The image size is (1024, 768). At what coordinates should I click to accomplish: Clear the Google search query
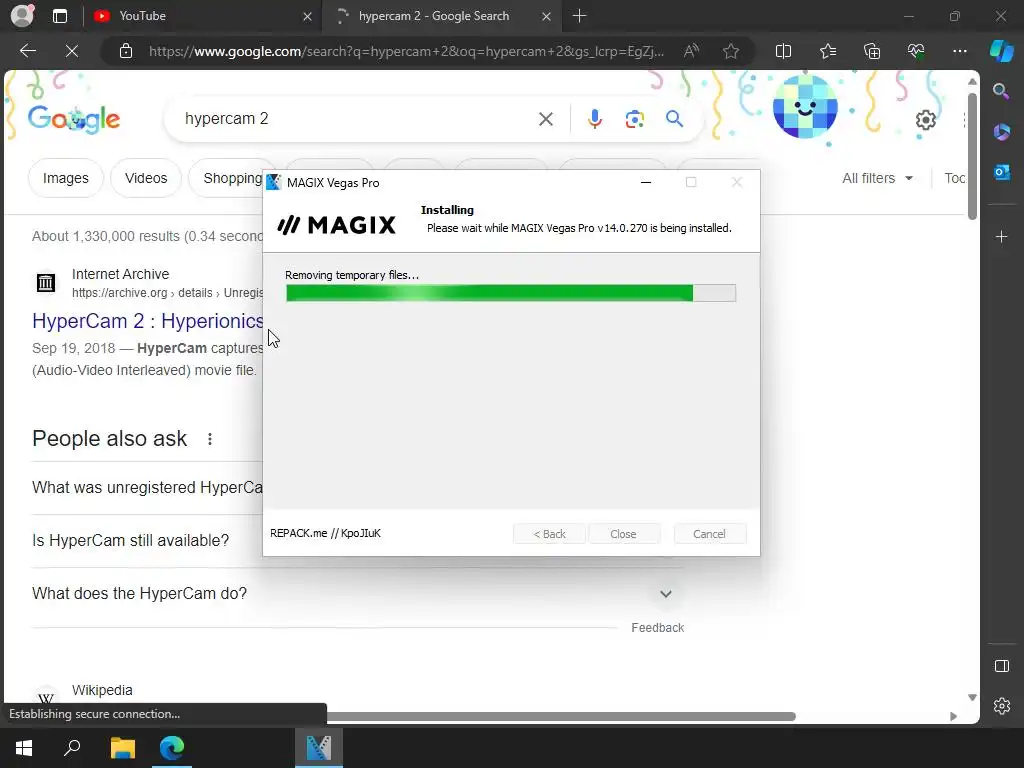coord(546,119)
